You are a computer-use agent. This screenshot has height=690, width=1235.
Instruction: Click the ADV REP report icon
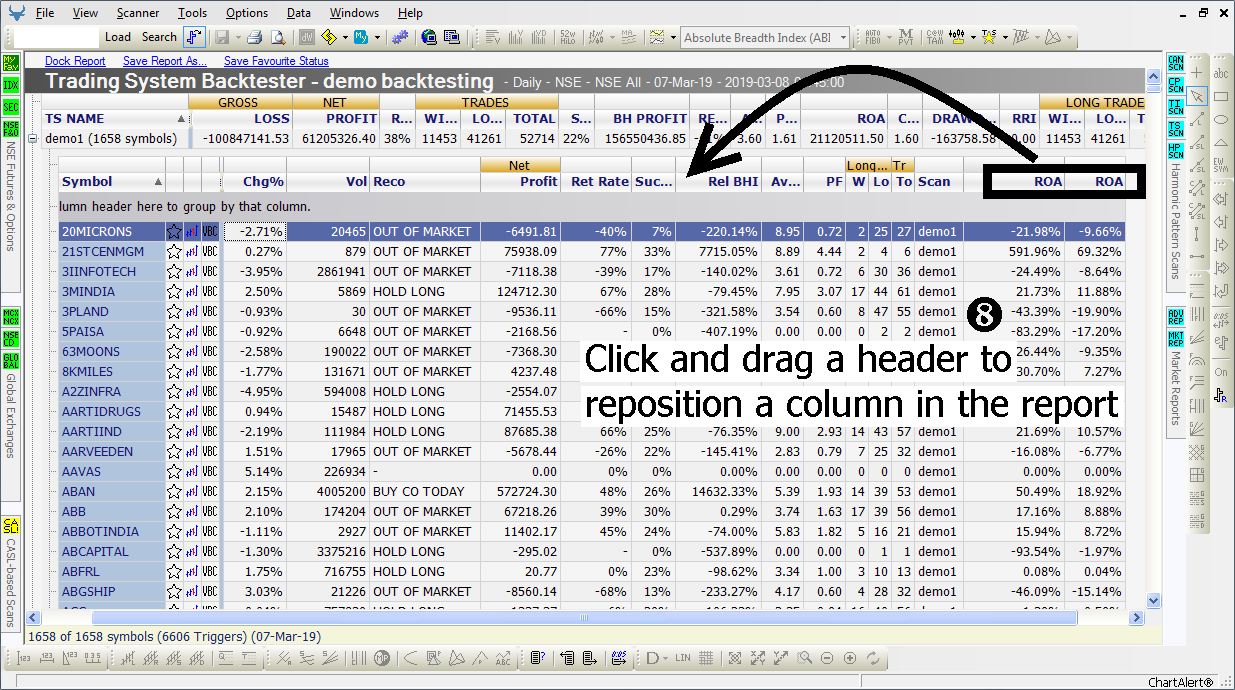[x=1175, y=316]
